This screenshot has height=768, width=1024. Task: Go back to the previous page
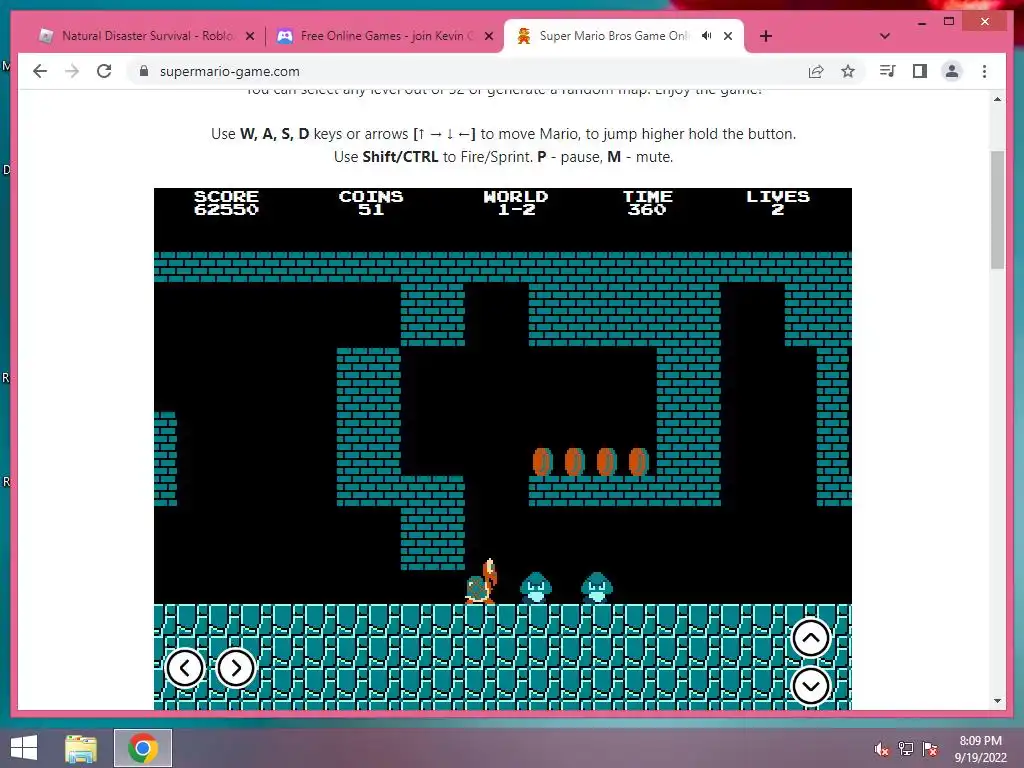tap(40, 71)
